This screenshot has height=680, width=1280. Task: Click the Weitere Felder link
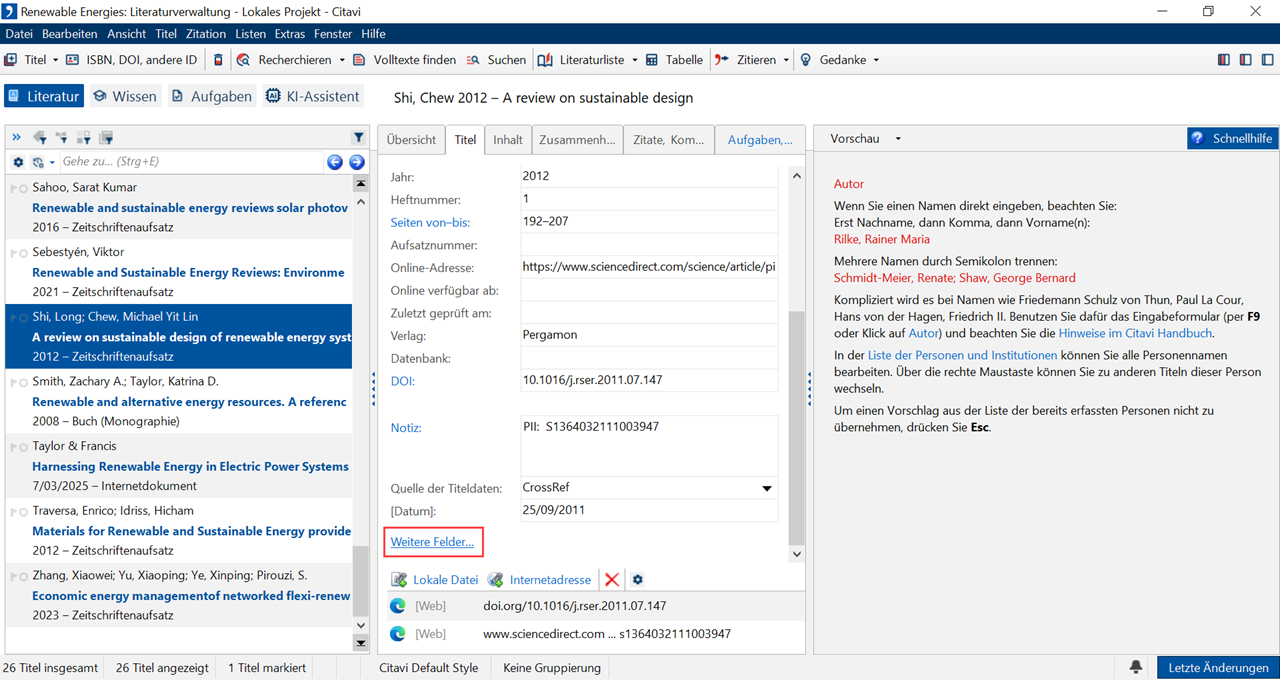[432, 542]
